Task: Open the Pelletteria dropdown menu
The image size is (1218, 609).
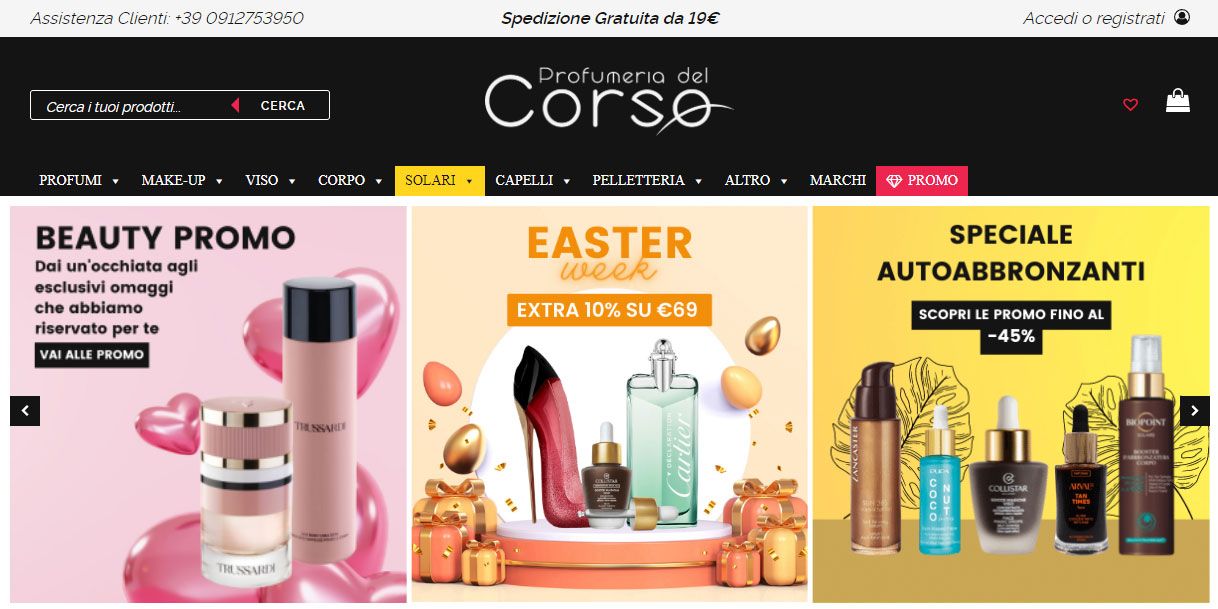Action: click(x=648, y=181)
